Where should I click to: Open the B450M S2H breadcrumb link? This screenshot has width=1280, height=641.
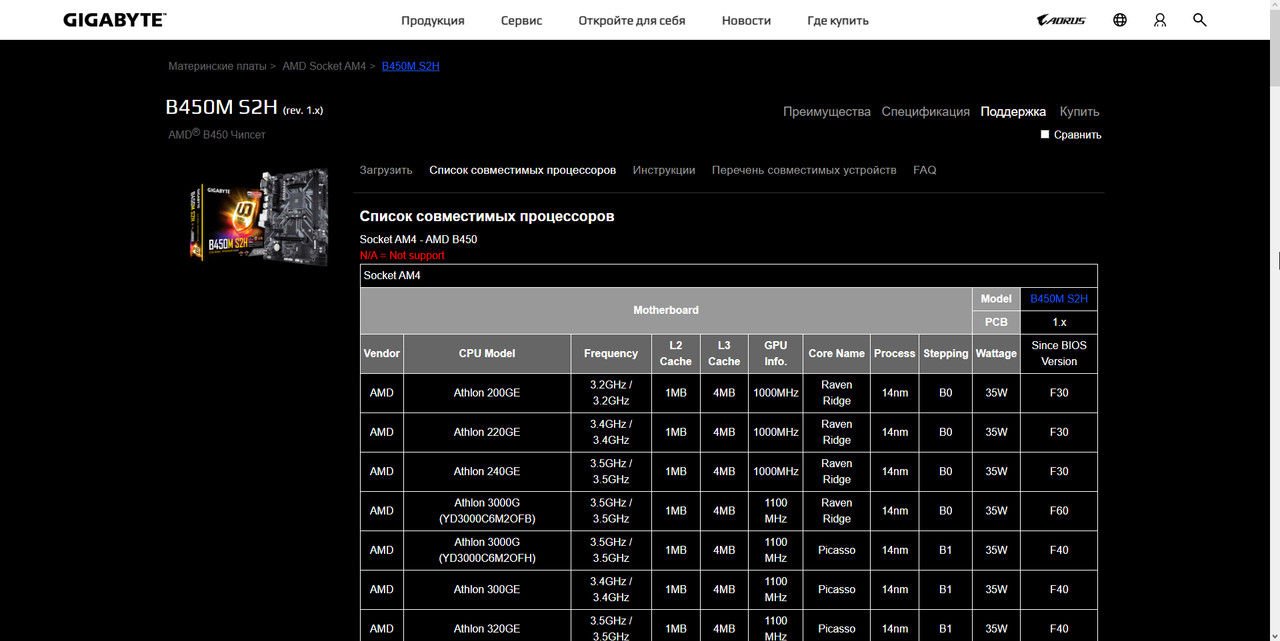(410, 66)
